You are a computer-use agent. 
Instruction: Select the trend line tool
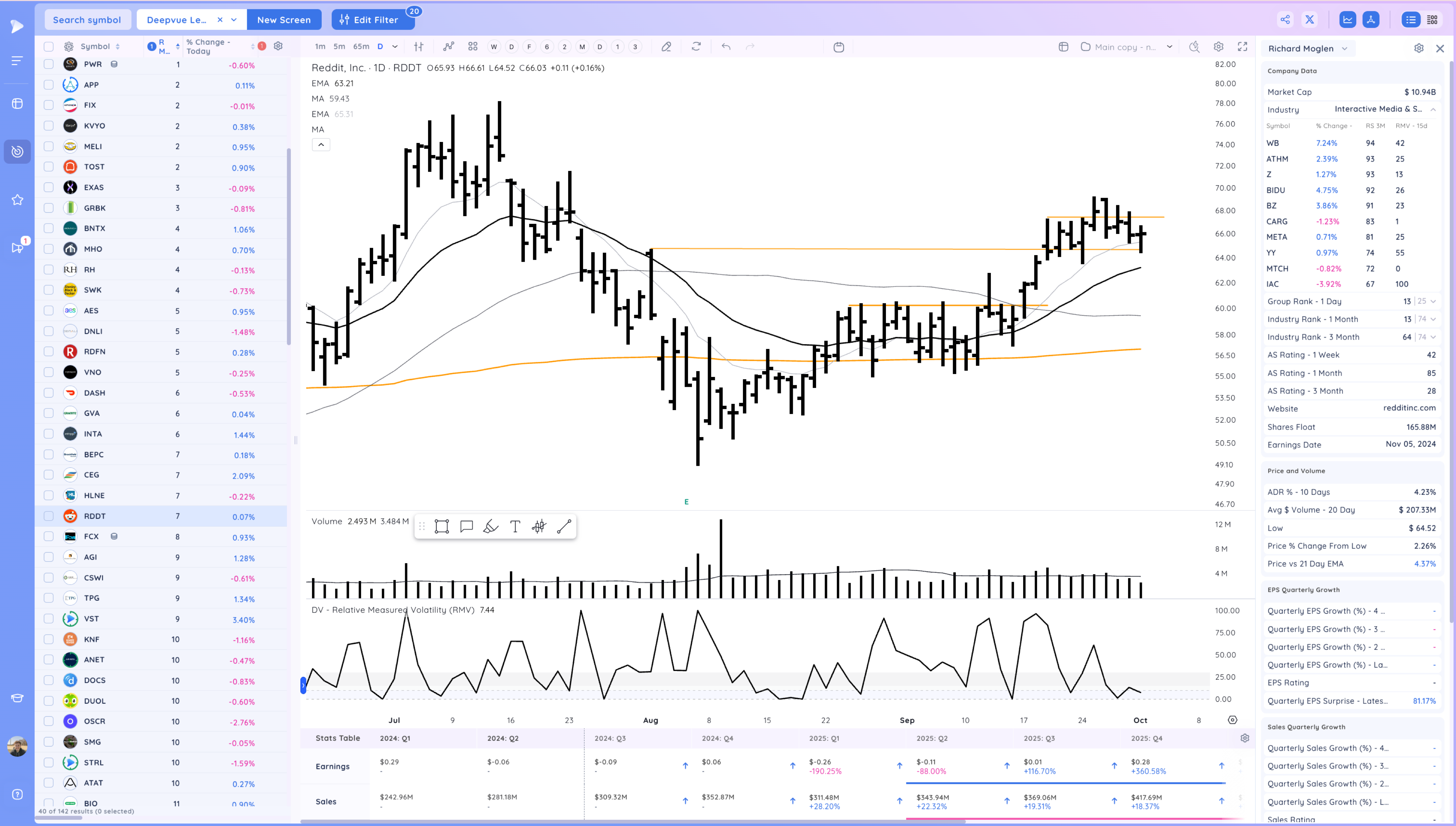tap(563, 527)
